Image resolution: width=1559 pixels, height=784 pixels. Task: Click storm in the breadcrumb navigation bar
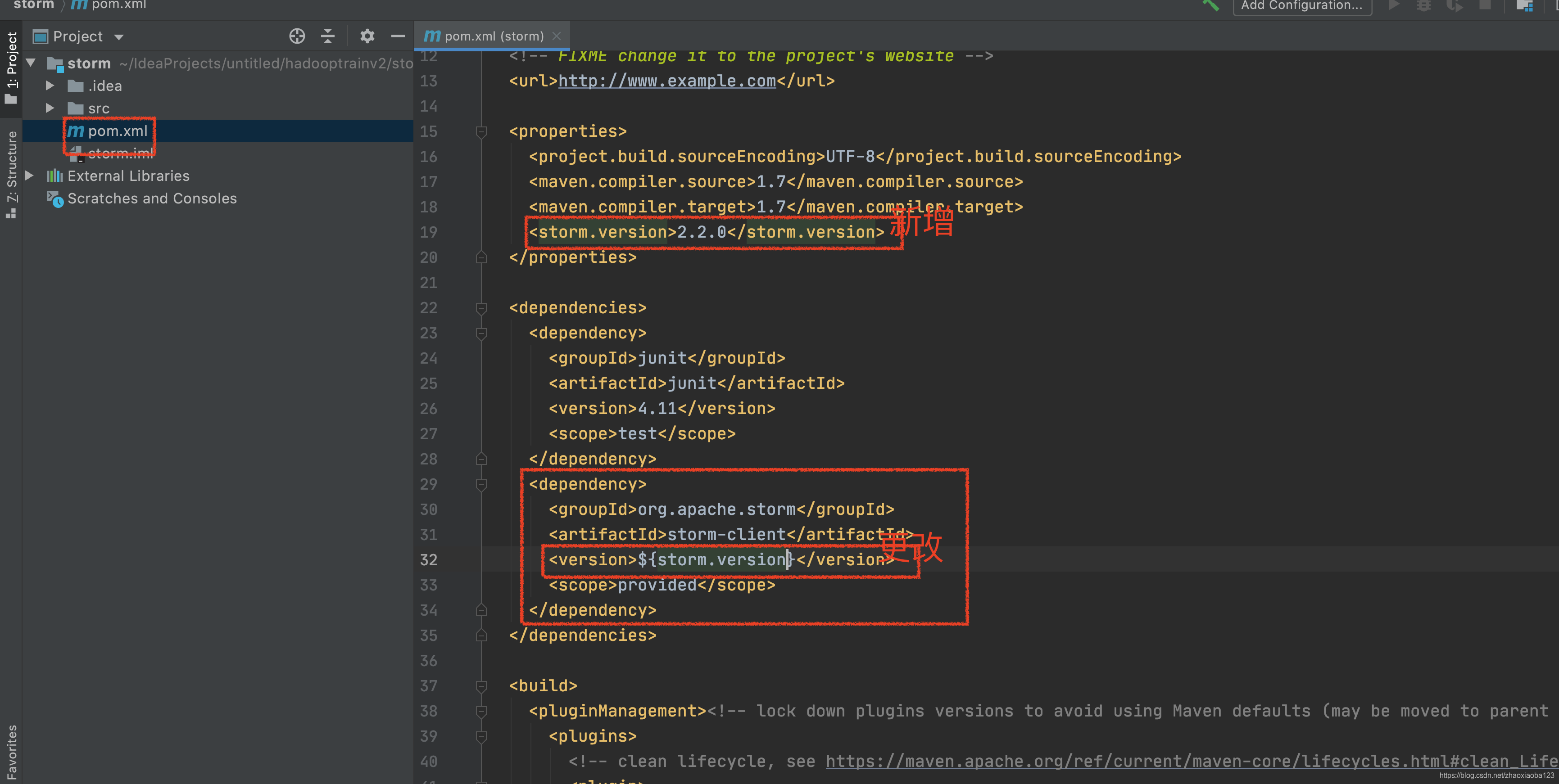[x=34, y=5]
